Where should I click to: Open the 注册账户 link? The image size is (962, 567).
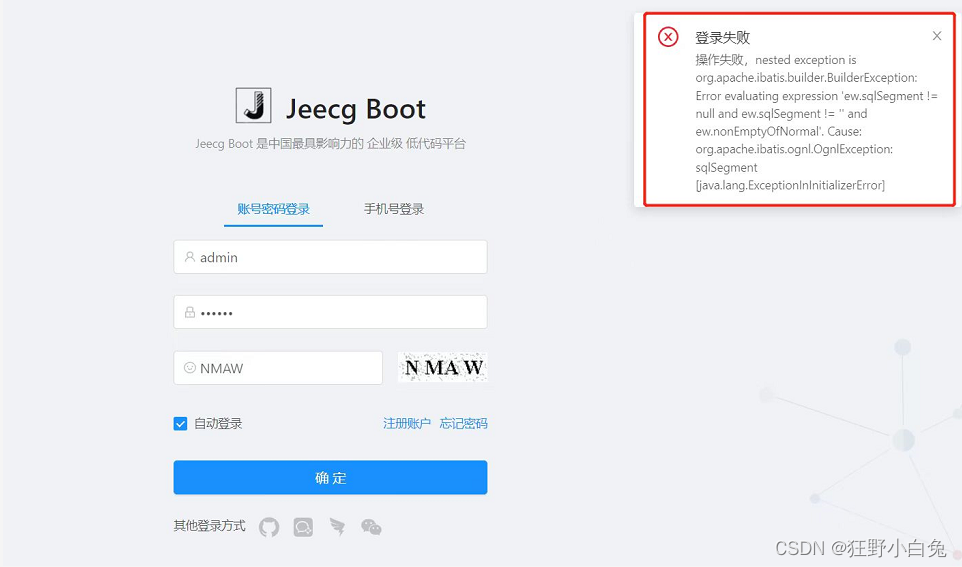407,423
